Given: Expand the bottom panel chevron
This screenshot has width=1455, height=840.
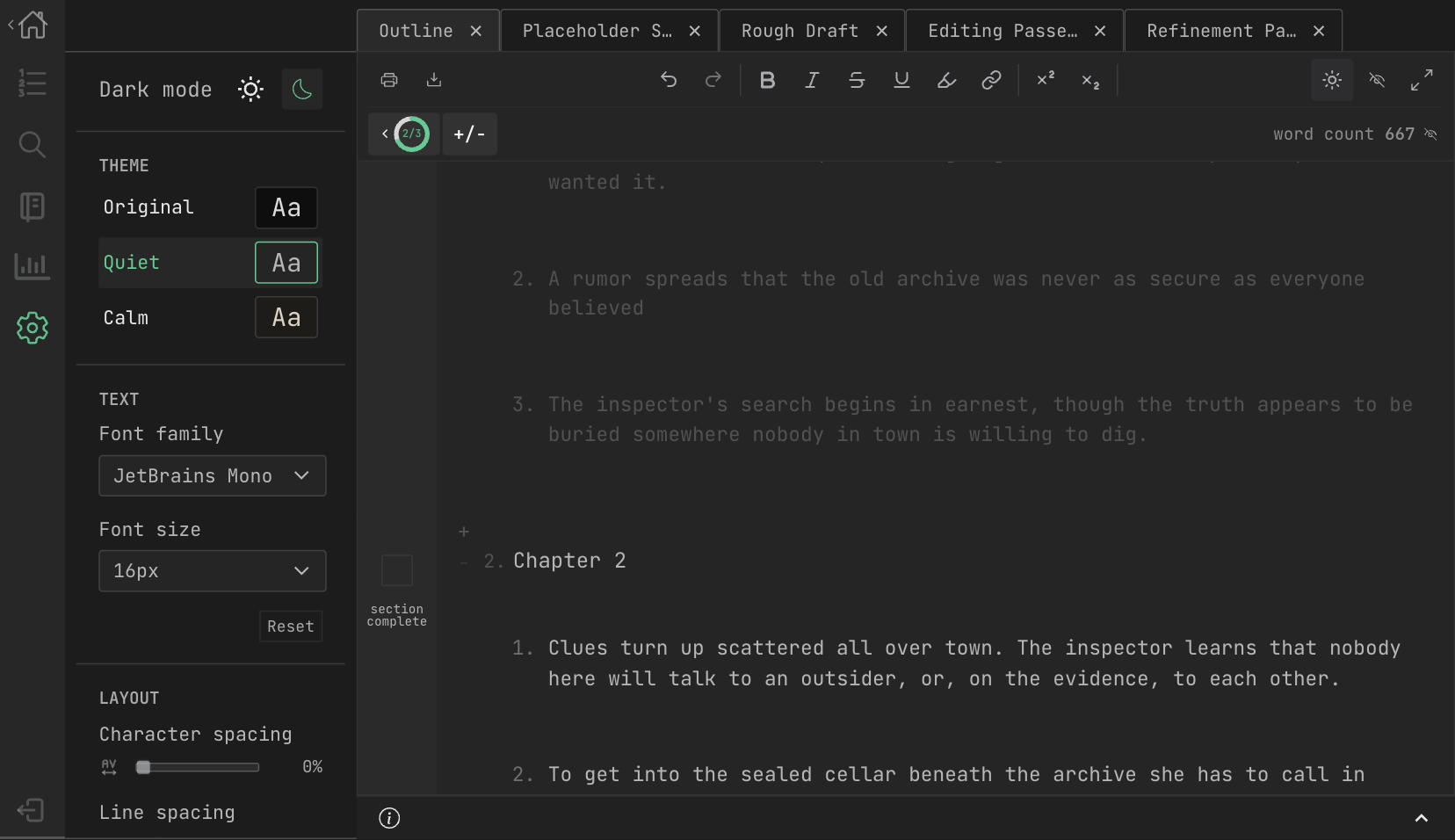Looking at the screenshot, I should 1422,818.
